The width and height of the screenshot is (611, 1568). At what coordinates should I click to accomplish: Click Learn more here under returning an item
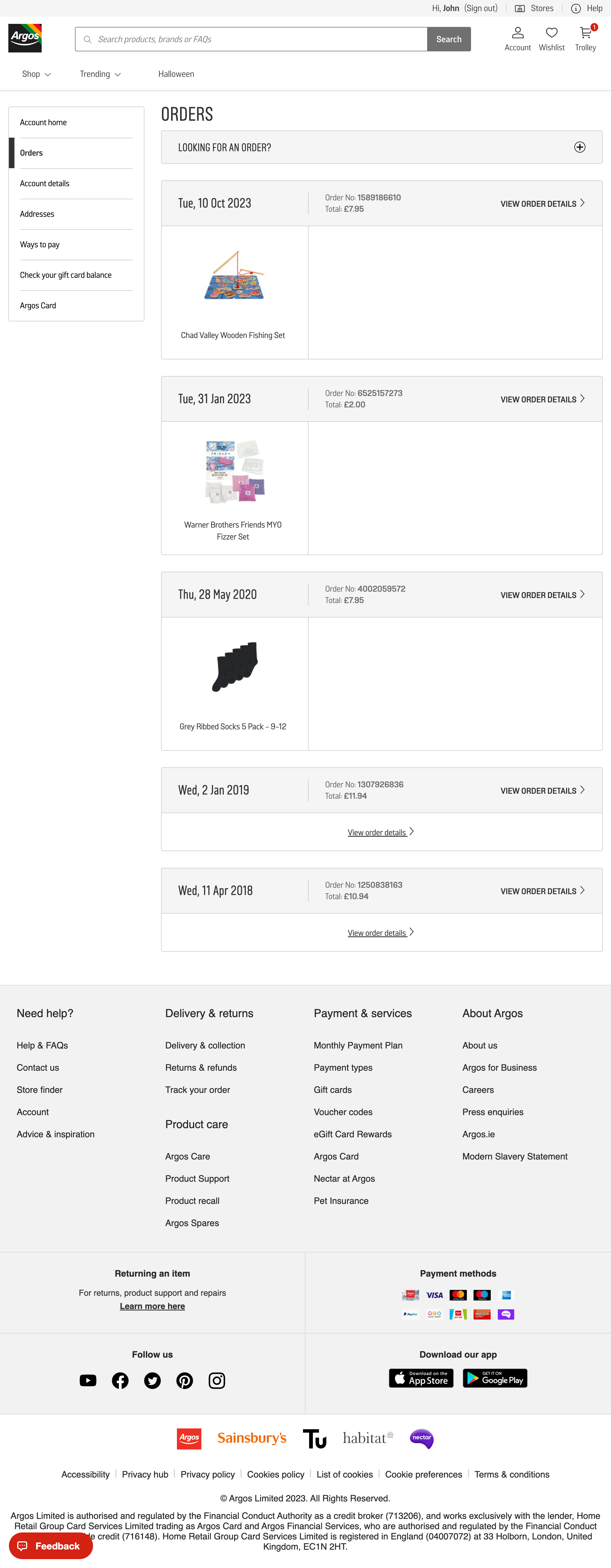tap(152, 1306)
